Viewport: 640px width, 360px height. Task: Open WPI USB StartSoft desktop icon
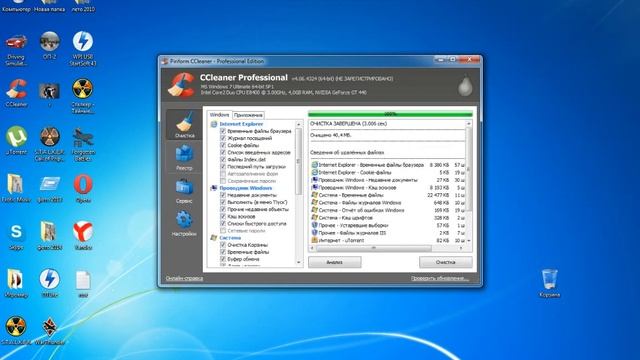pyautogui.click(x=83, y=49)
